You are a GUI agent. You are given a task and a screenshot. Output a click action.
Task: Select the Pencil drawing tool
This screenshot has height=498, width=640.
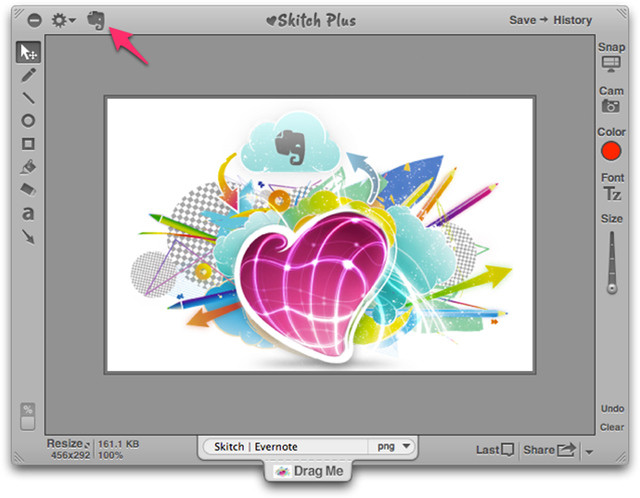28,75
